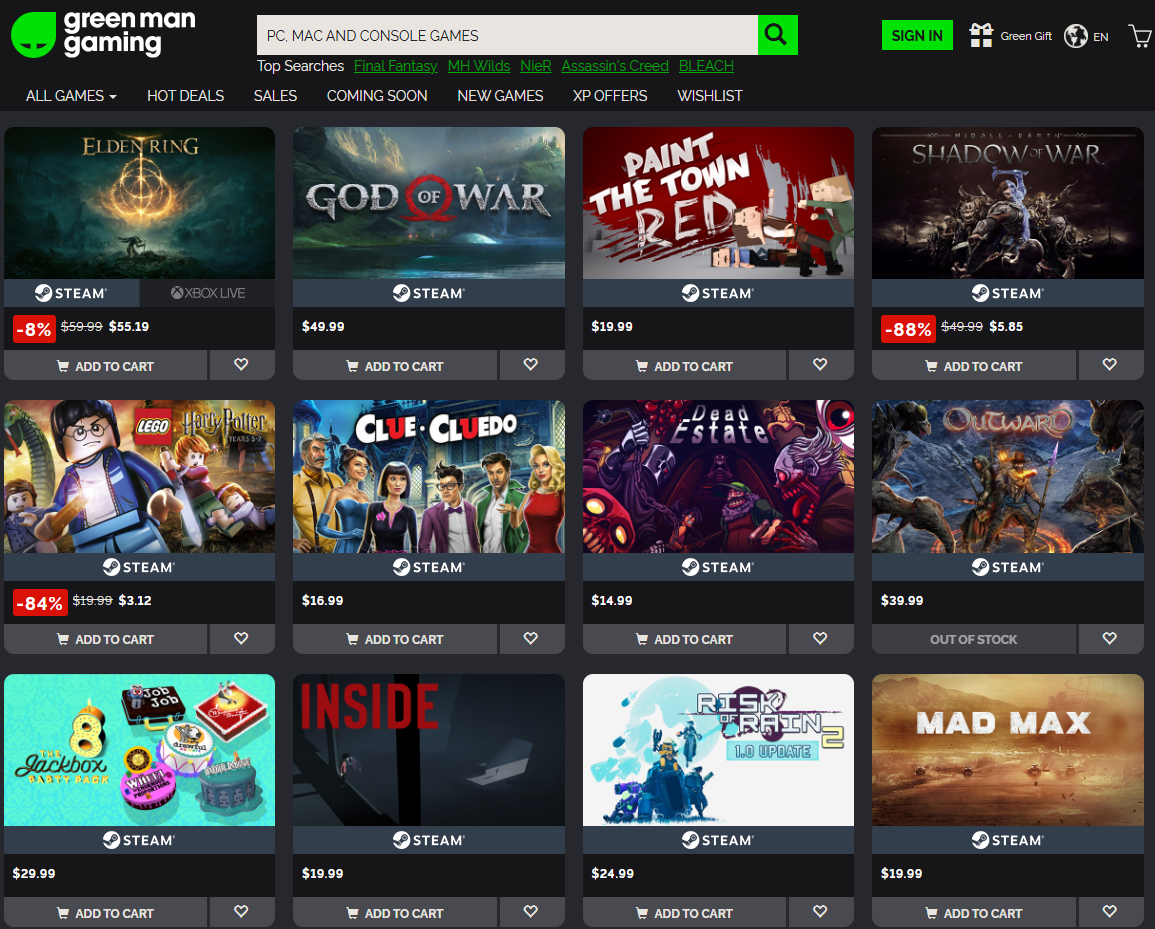Click inside the game search field
The height and width of the screenshot is (929, 1155).
click(506, 35)
